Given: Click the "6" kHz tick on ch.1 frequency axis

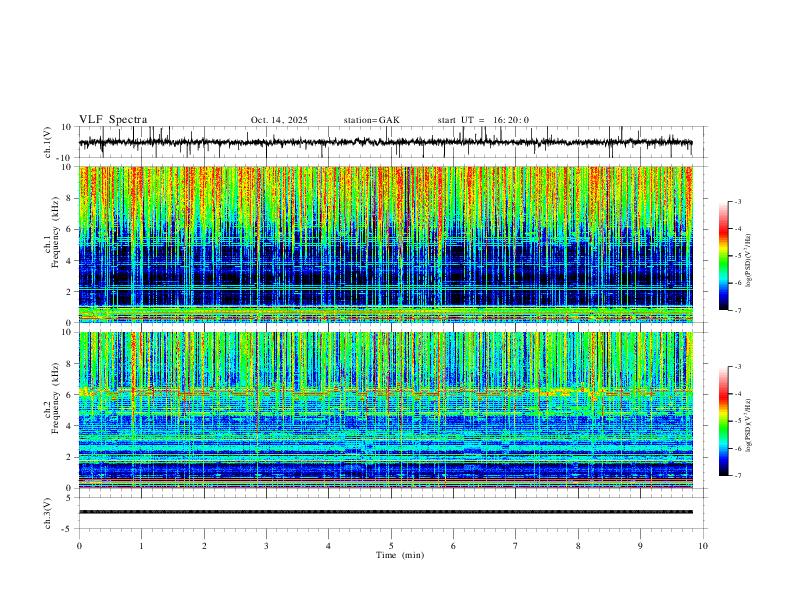Looking at the screenshot, I should tap(69, 229).
